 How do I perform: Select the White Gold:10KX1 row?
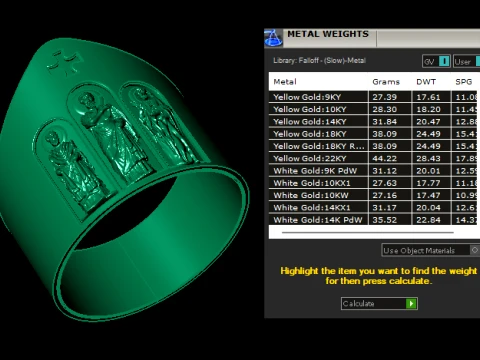pyautogui.click(x=374, y=183)
